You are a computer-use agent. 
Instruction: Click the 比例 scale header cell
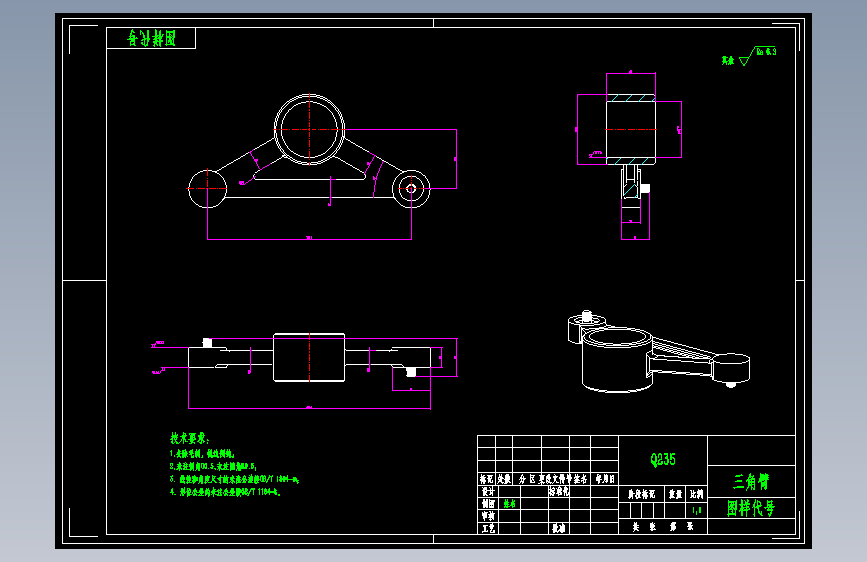[697, 494]
